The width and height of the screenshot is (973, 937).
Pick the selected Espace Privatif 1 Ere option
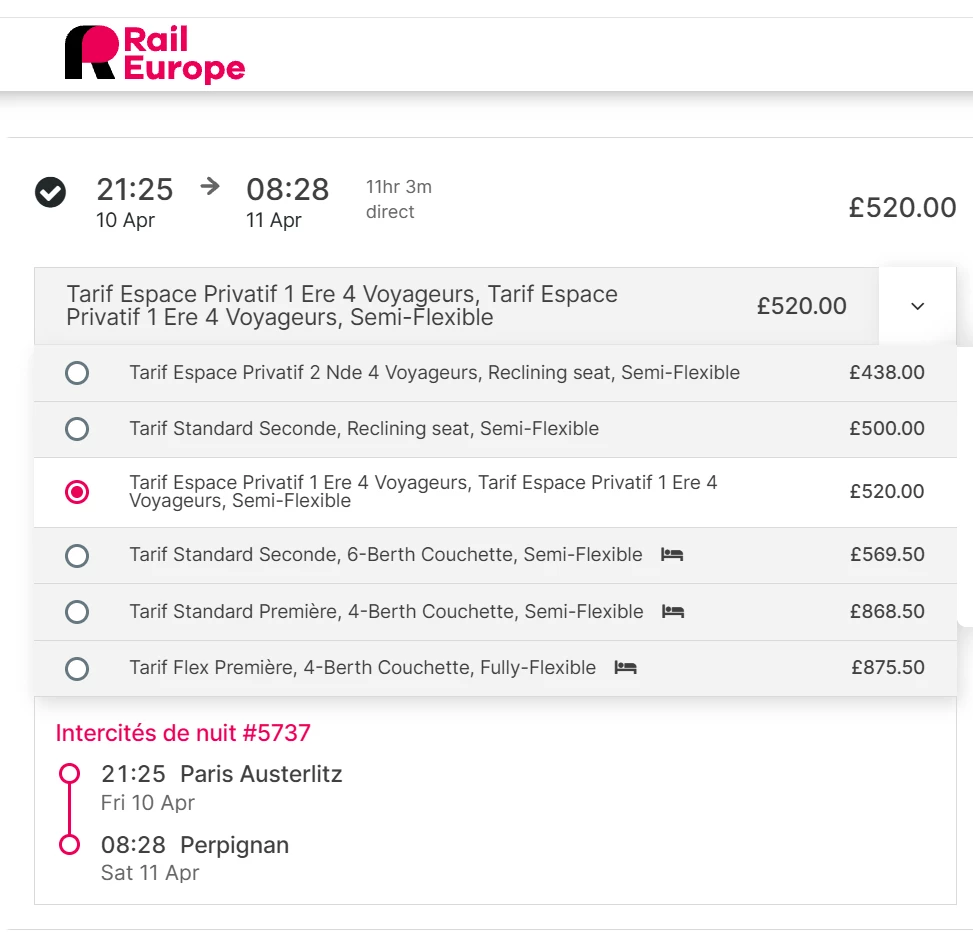tap(77, 492)
